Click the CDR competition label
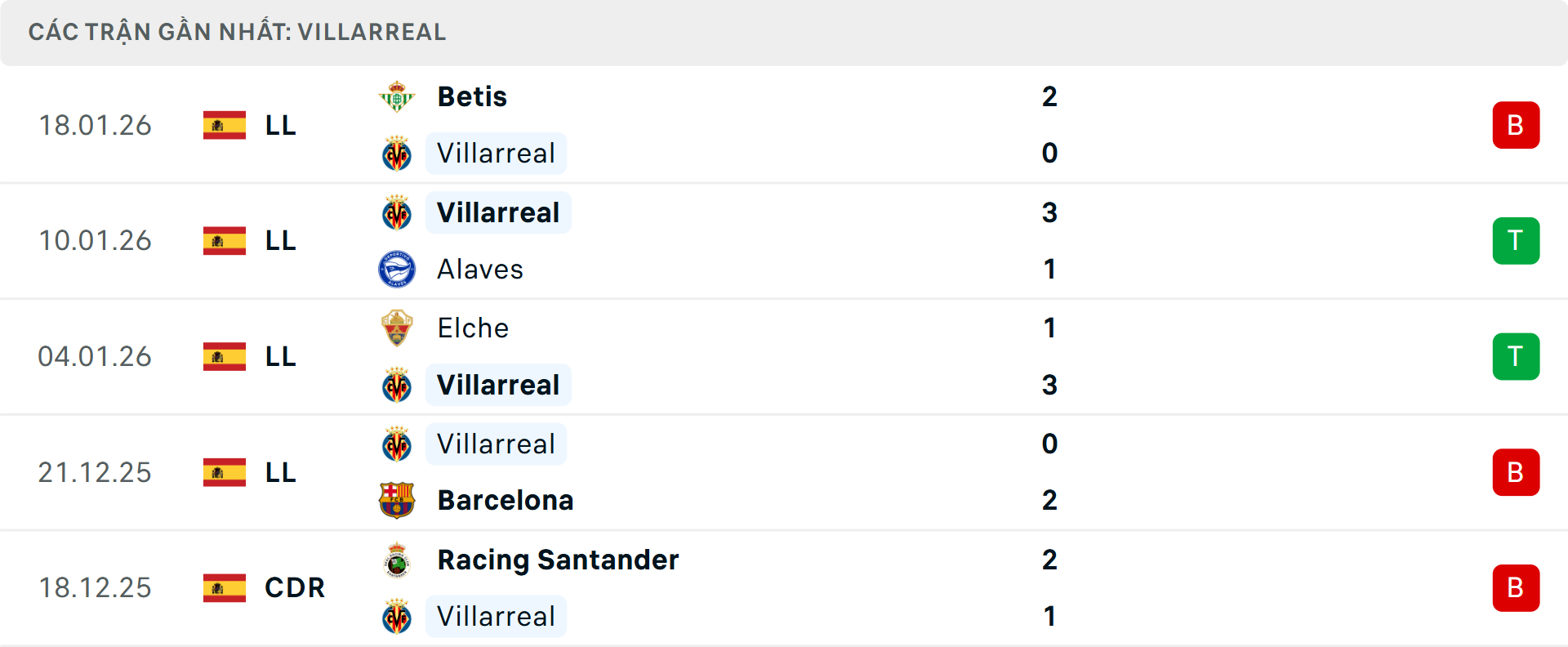This screenshot has width=1568, height=647. (x=294, y=588)
